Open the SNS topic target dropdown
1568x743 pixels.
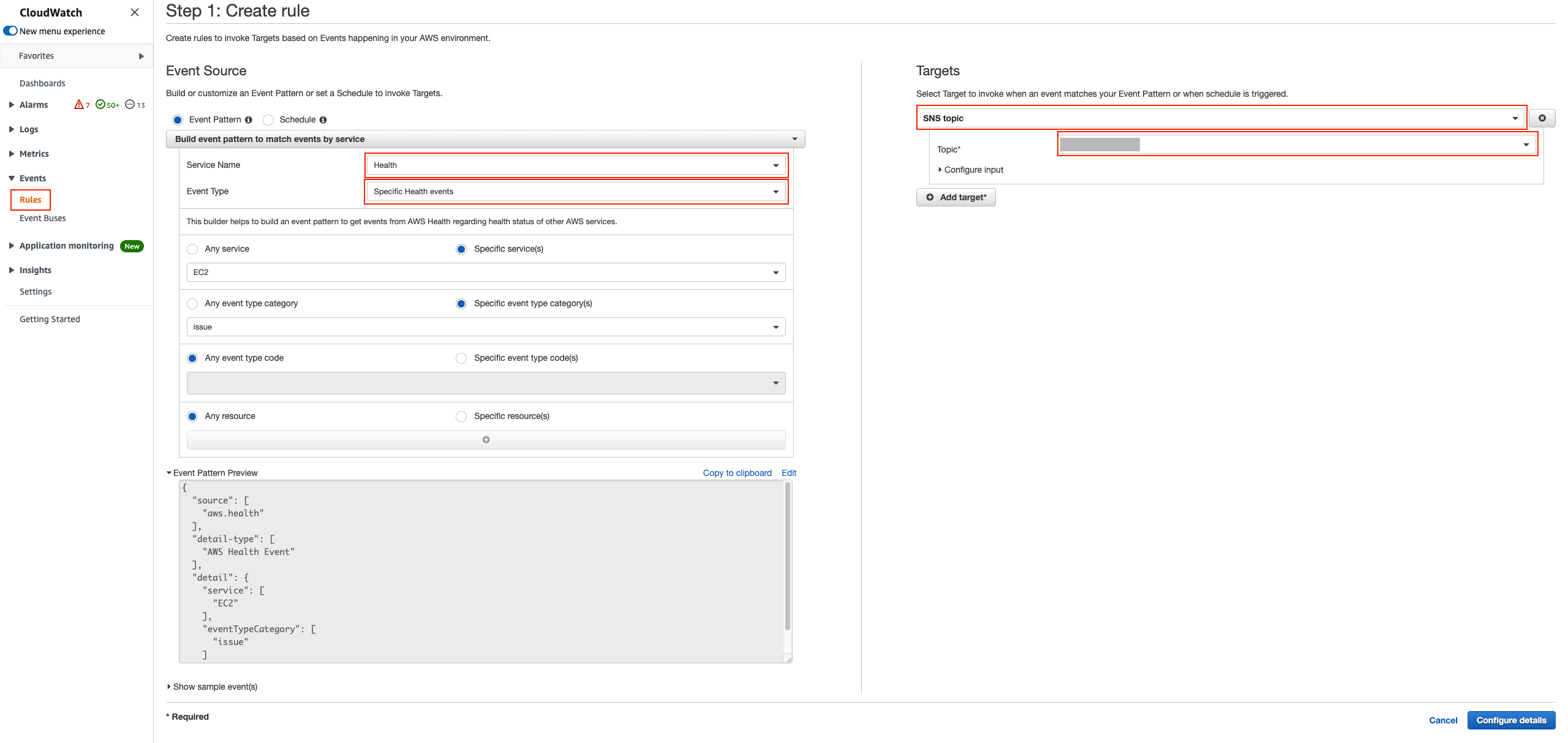1220,118
